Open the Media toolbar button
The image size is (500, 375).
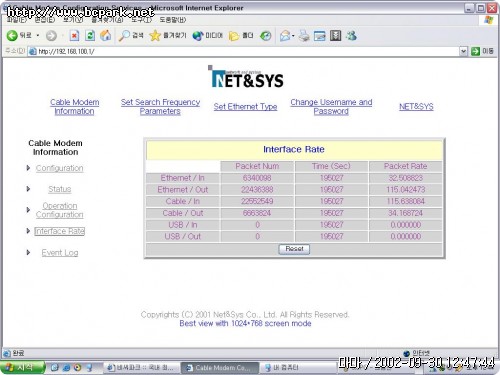(x=207, y=36)
